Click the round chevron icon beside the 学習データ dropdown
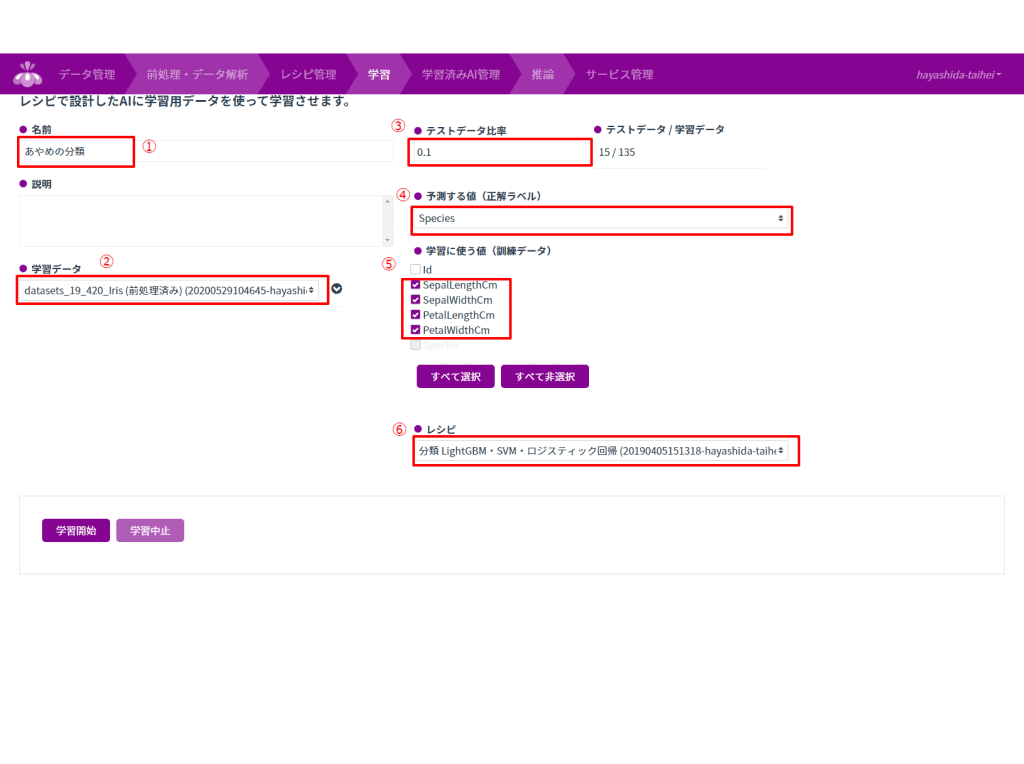Viewport: 1024px width, 764px height. coord(337,289)
